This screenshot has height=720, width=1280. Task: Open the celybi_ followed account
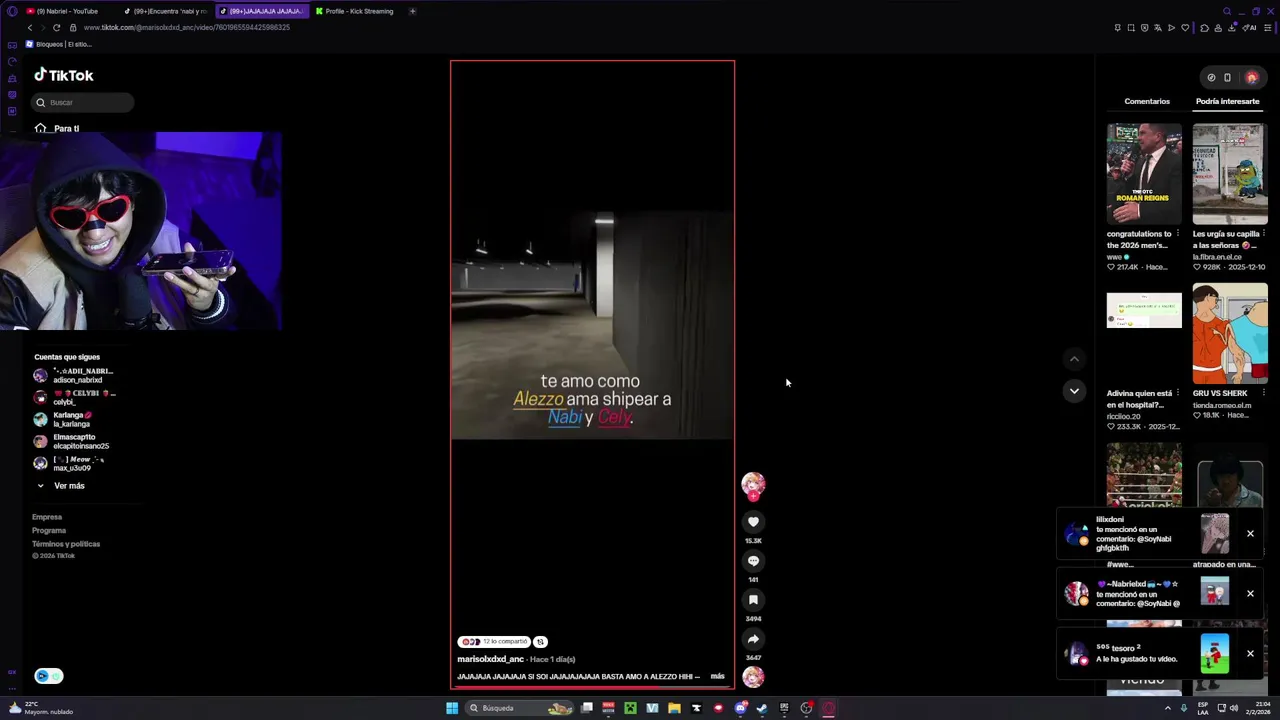click(73, 397)
